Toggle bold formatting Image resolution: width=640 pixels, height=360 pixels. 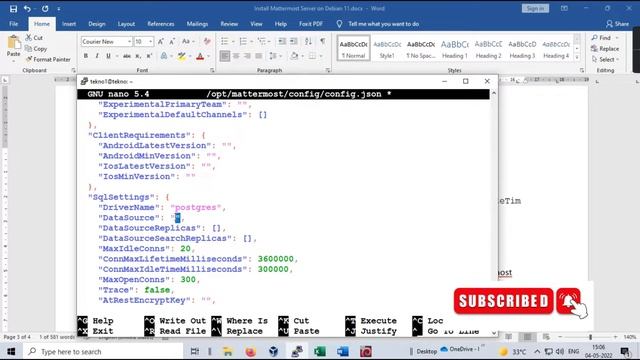(86, 56)
